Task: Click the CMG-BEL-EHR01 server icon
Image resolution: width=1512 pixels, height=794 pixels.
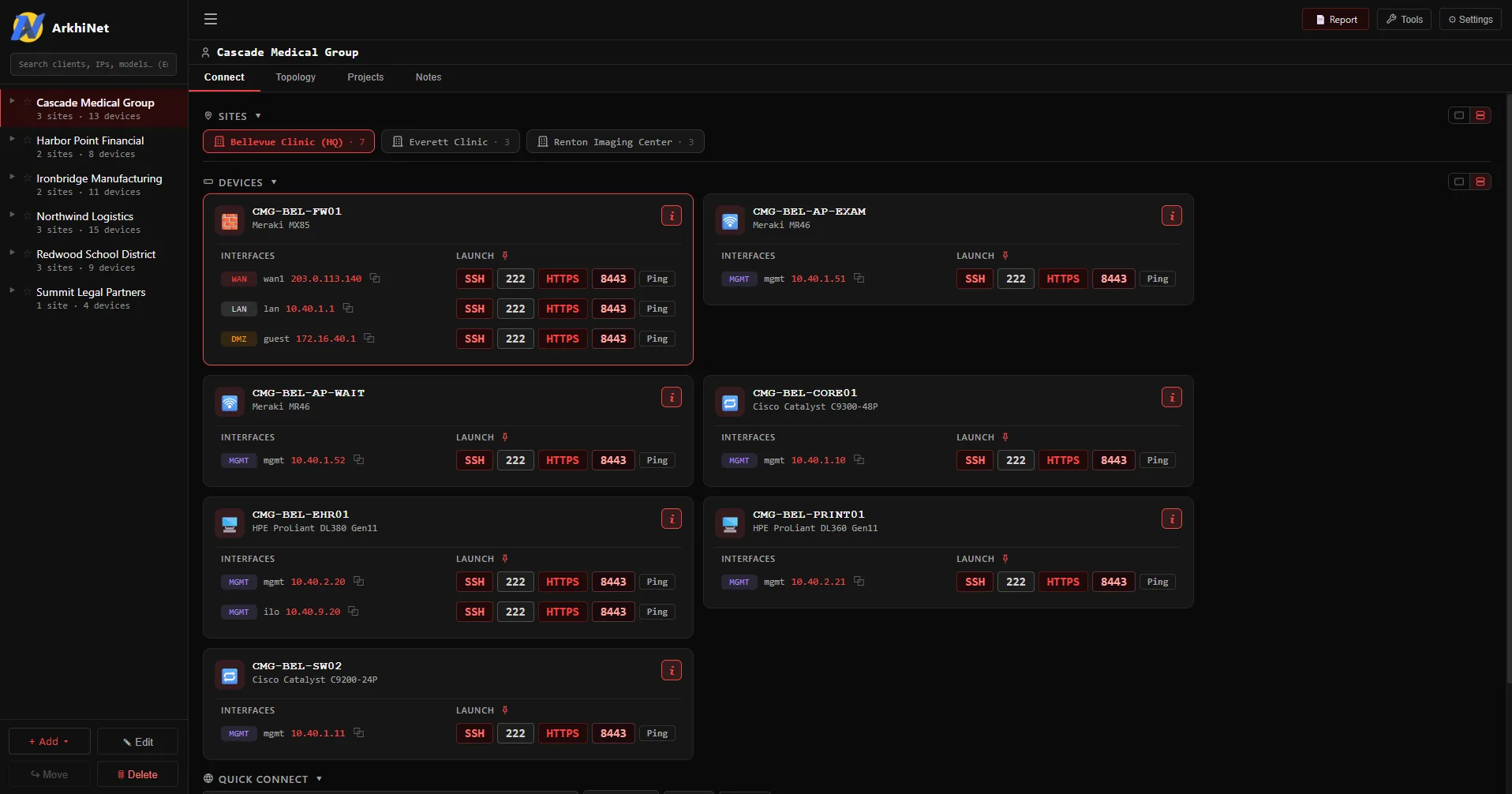Action: [x=230, y=524]
